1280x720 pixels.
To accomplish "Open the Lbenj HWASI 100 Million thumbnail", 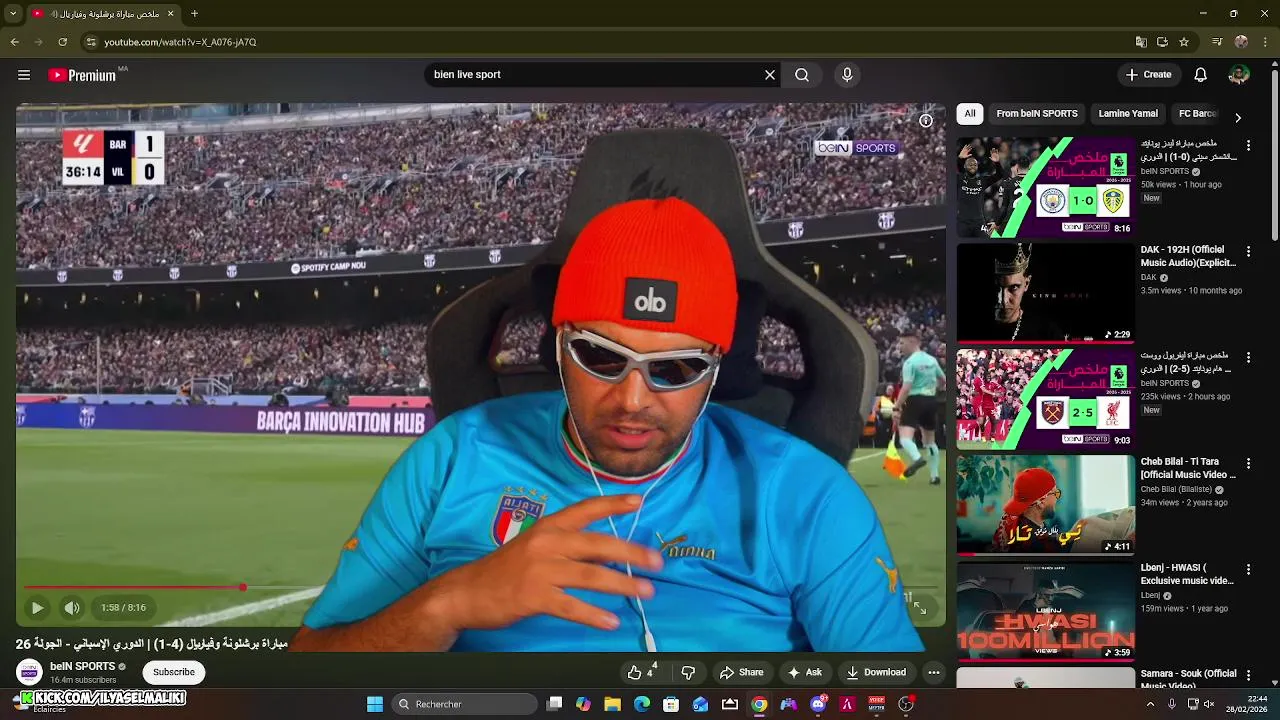I will [x=1045, y=611].
